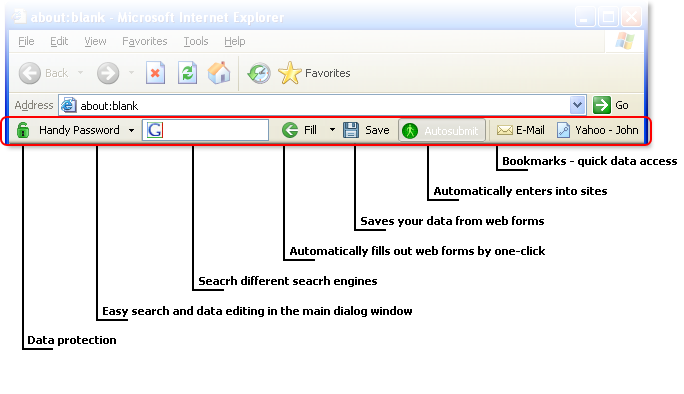Go to the Home page icon
684x394 pixels.
pyautogui.click(x=219, y=73)
